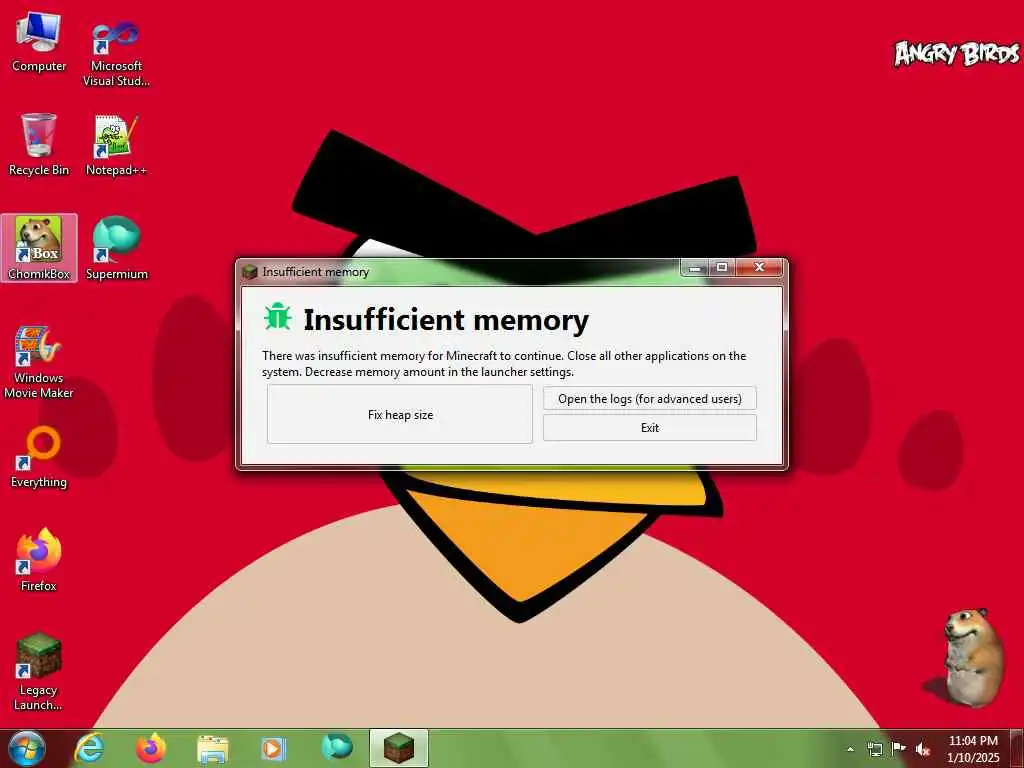The width and height of the screenshot is (1024, 768).
Task: Open the Windows Start menu orb
Action: click(27, 748)
